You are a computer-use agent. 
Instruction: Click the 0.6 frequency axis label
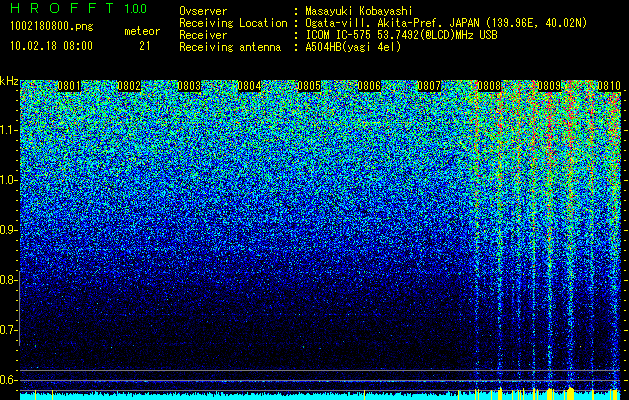point(8,380)
